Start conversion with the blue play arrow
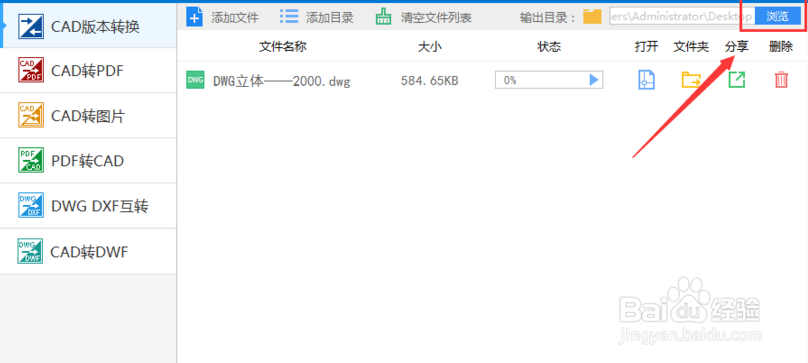 coord(594,80)
